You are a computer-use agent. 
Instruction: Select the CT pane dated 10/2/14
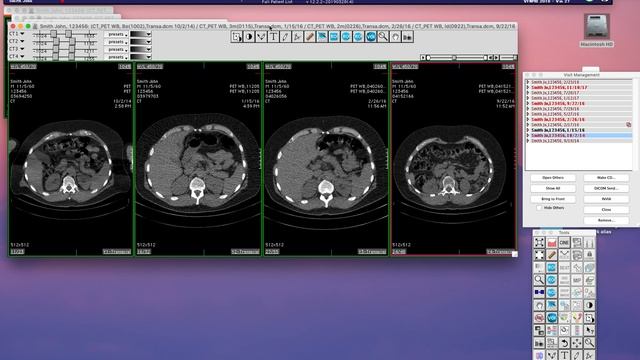71,159
